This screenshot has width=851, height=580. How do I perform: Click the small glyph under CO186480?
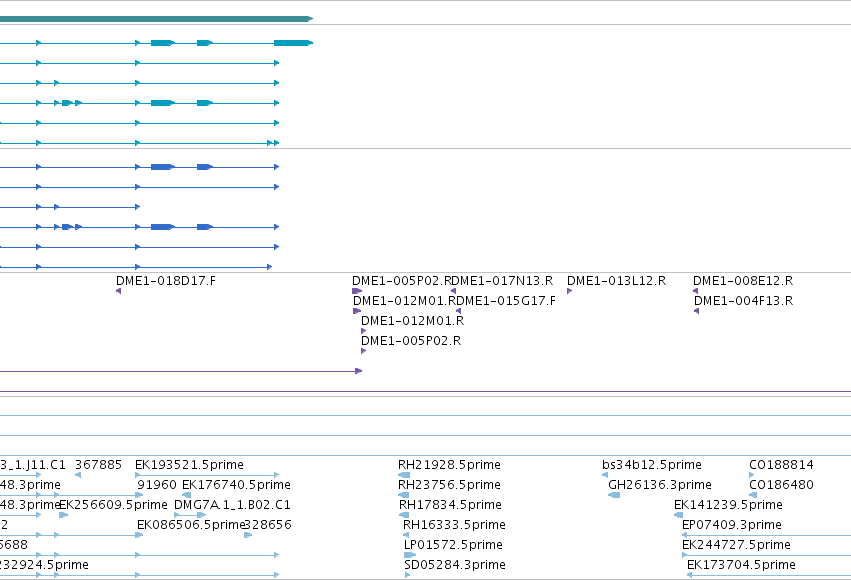click(753, 495)
